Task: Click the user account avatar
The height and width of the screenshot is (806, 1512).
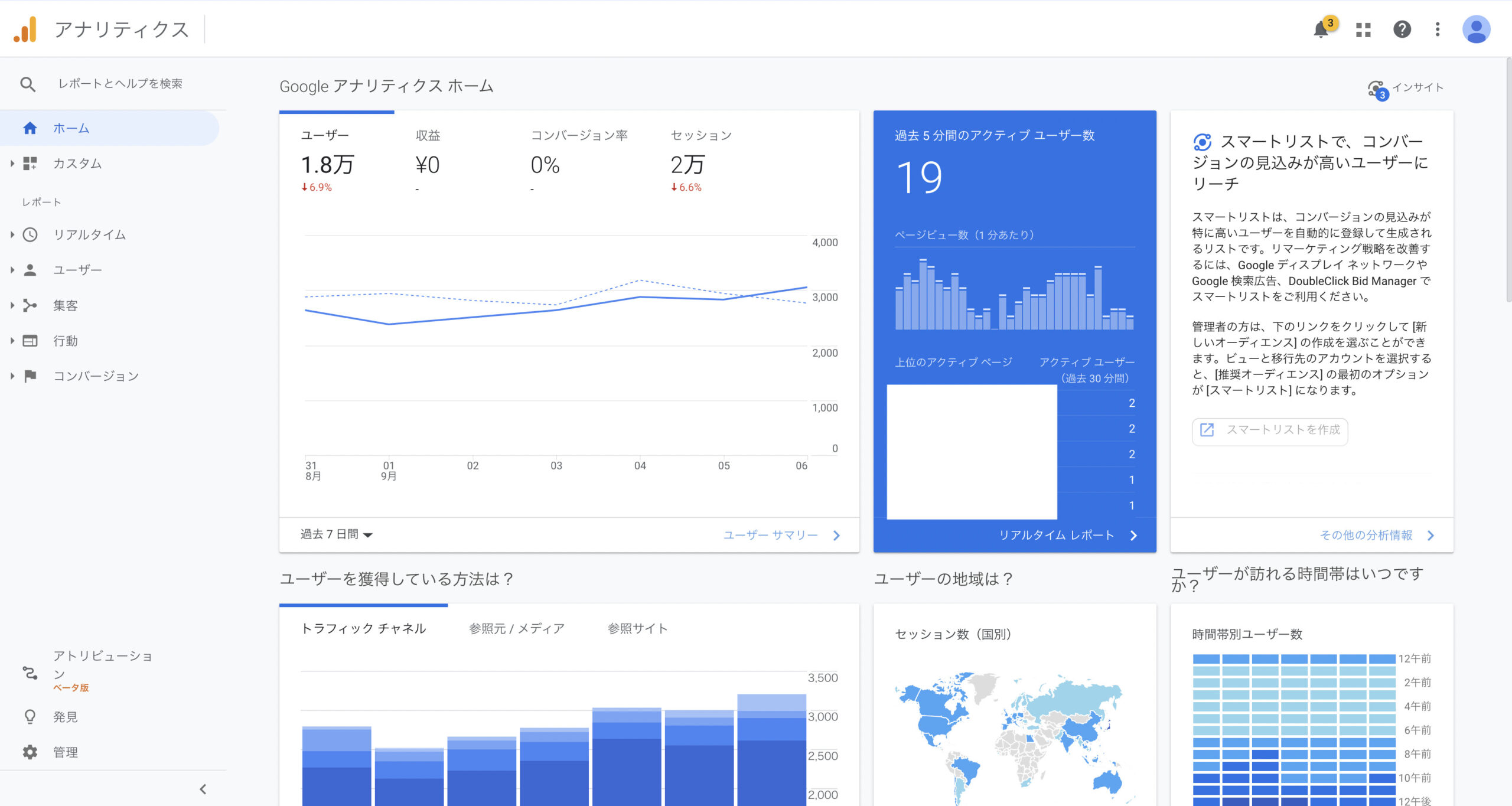Action: (x=1476, y=30)
